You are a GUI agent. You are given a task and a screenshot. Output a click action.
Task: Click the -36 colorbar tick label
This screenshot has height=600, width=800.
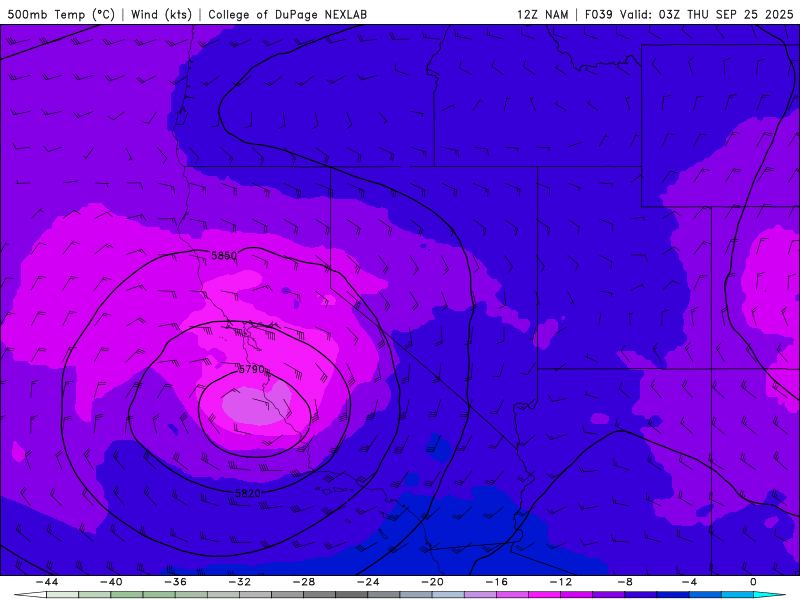coord(176,582)
